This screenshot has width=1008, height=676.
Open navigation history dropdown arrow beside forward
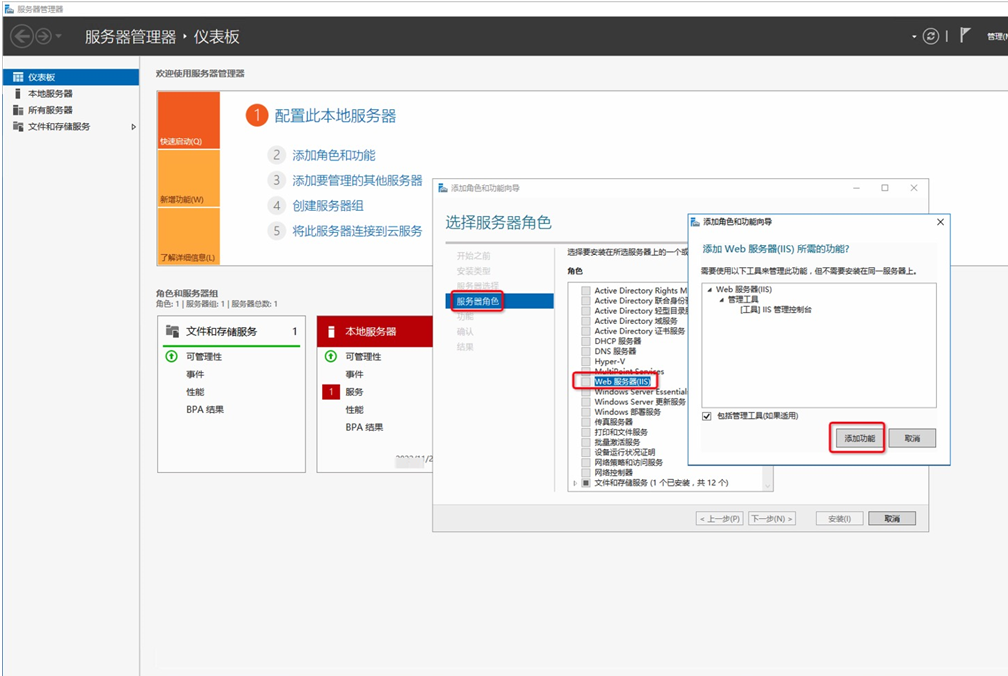tap(60, 37)
